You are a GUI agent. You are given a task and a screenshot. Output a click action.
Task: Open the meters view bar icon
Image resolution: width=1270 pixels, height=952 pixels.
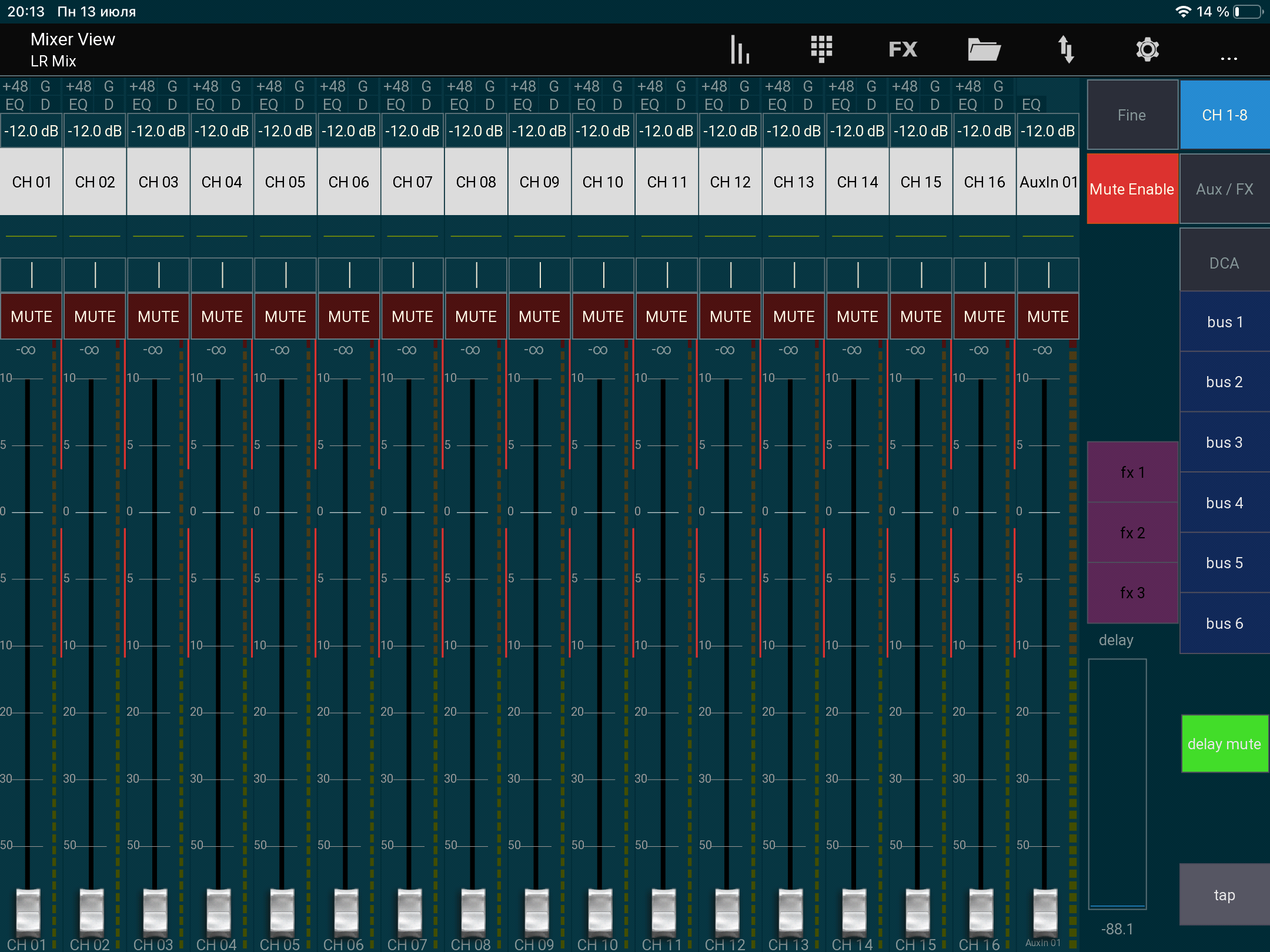click(x=740, y=49)
